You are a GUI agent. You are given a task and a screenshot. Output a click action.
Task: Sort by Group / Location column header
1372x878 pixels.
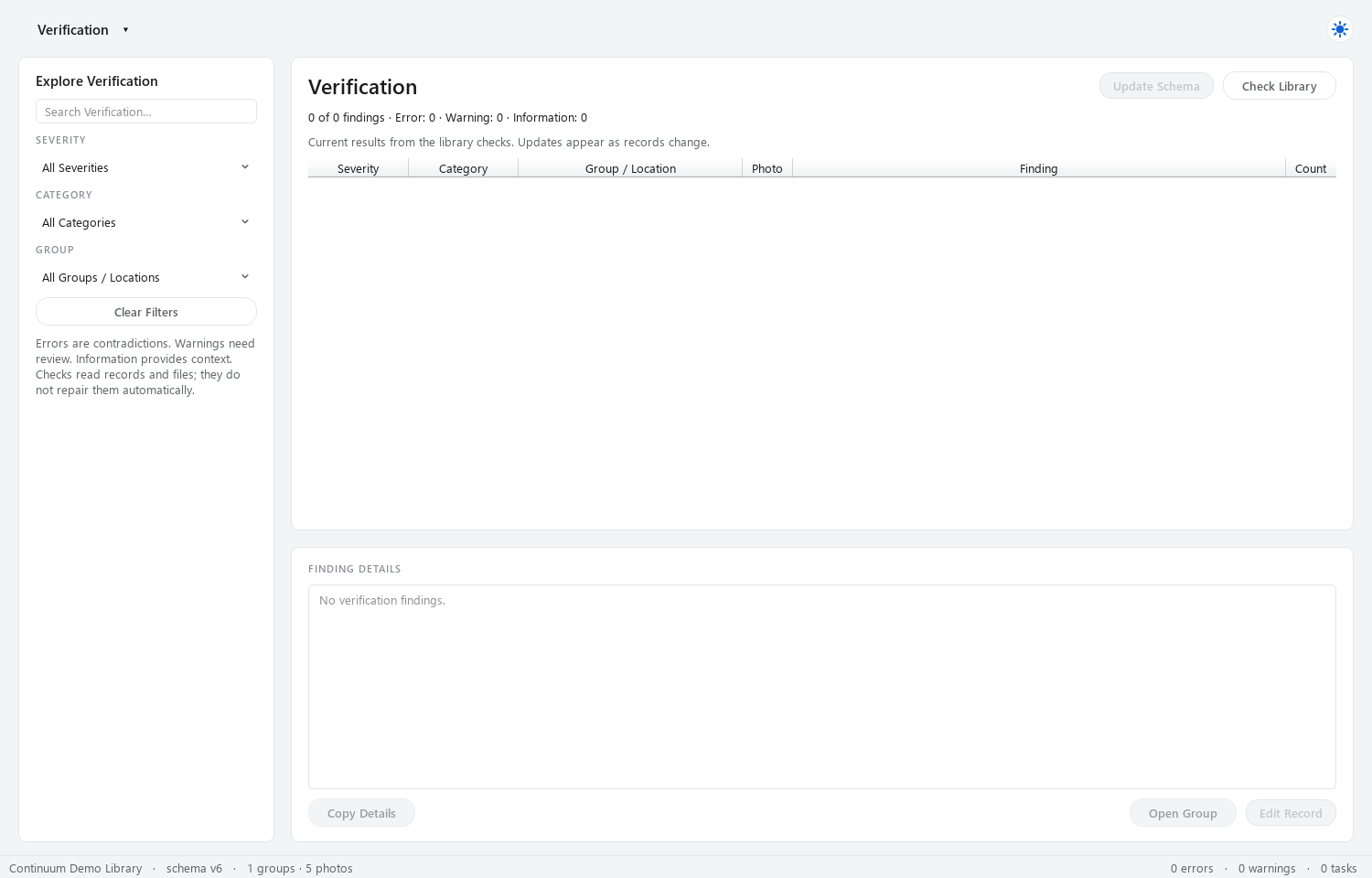coord(630,168)
